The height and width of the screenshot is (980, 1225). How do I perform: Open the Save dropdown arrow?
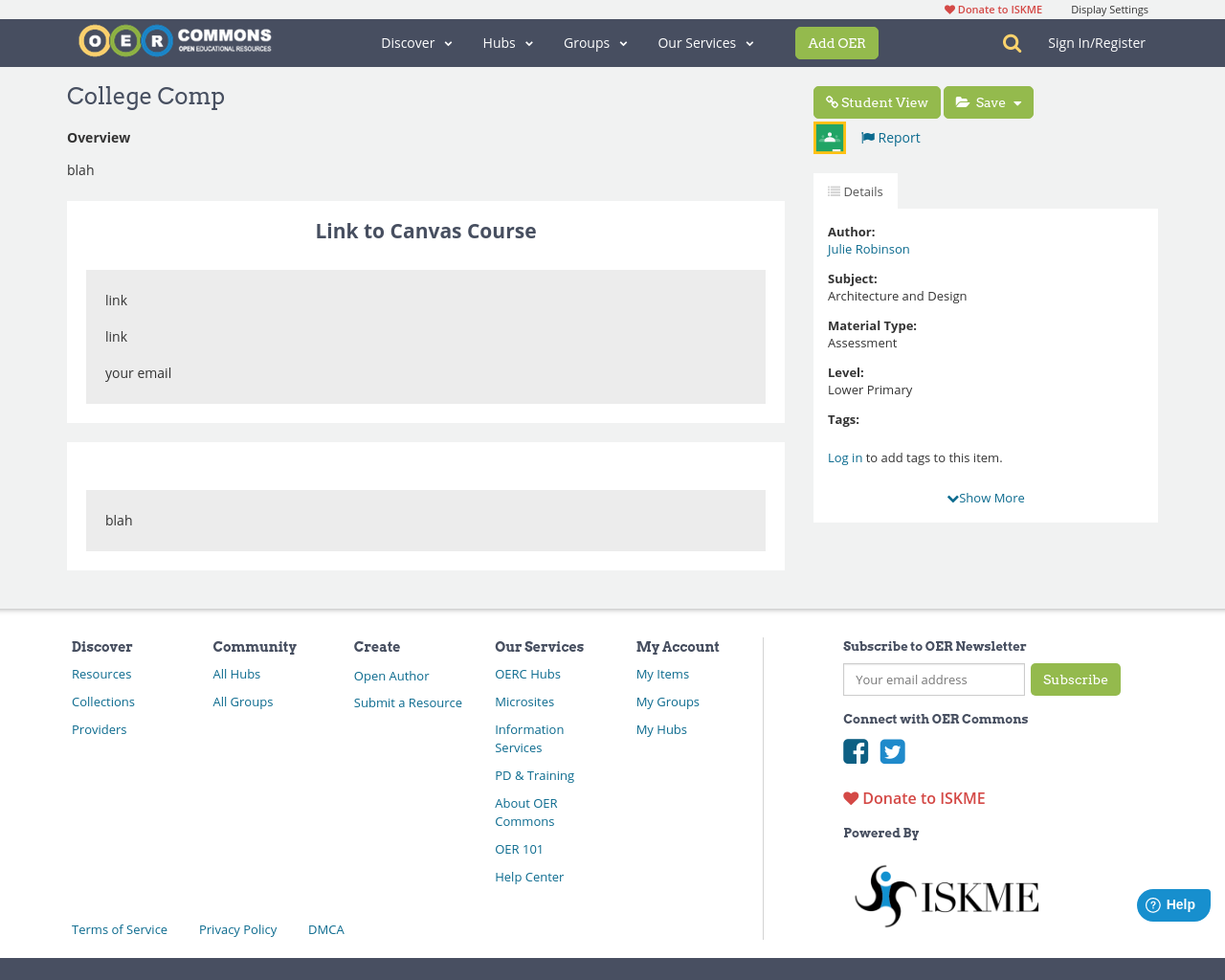(1018, 101)
